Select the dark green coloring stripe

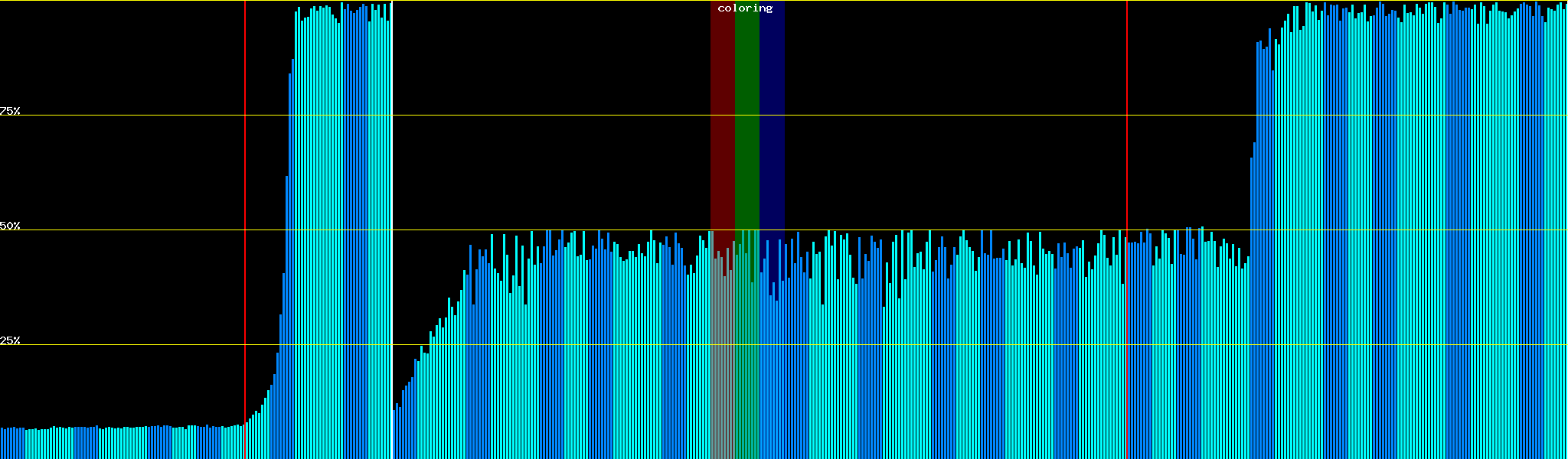pyautogui.click(x=746, y=115)
